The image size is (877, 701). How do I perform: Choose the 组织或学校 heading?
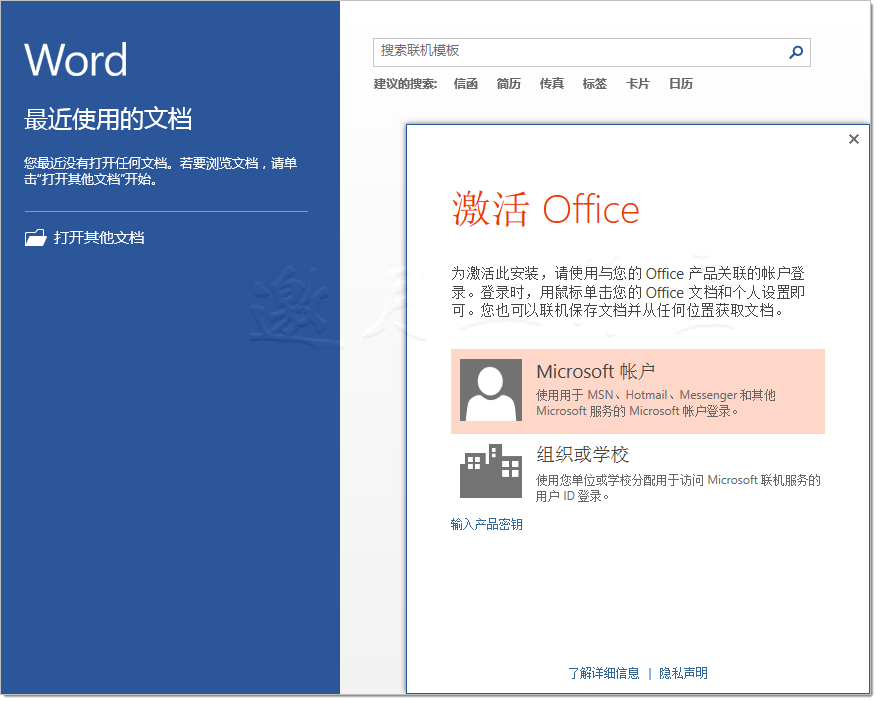tap(582, 454)
